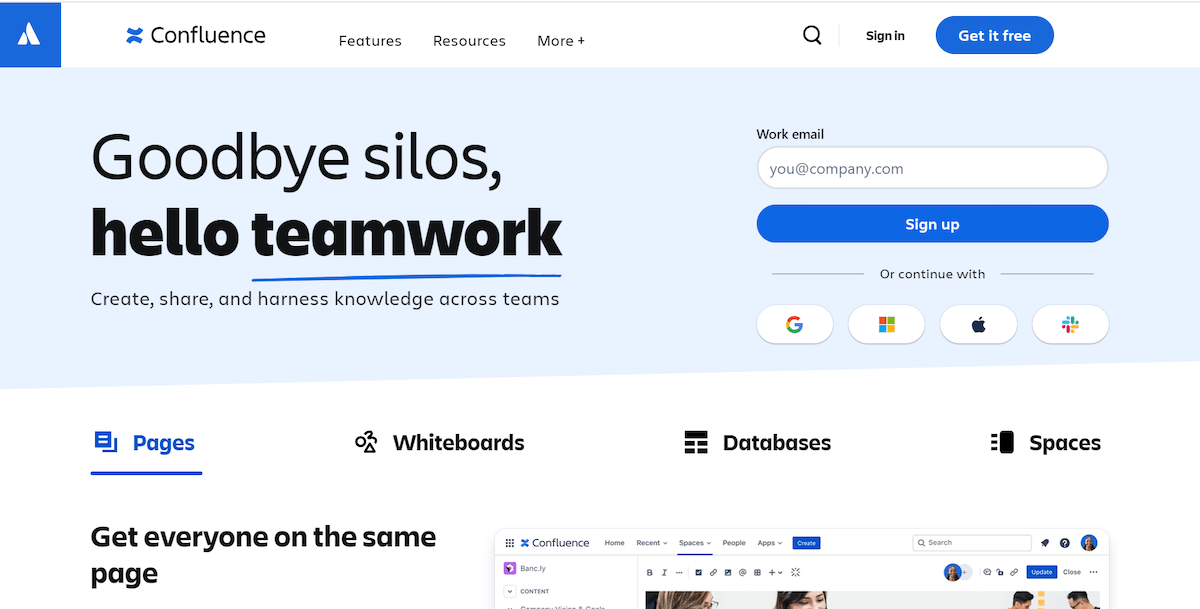This screenshot has height=609, width=1200.
Task: Click the add collaborator avatar in preview
Action: tap(965, 572)
